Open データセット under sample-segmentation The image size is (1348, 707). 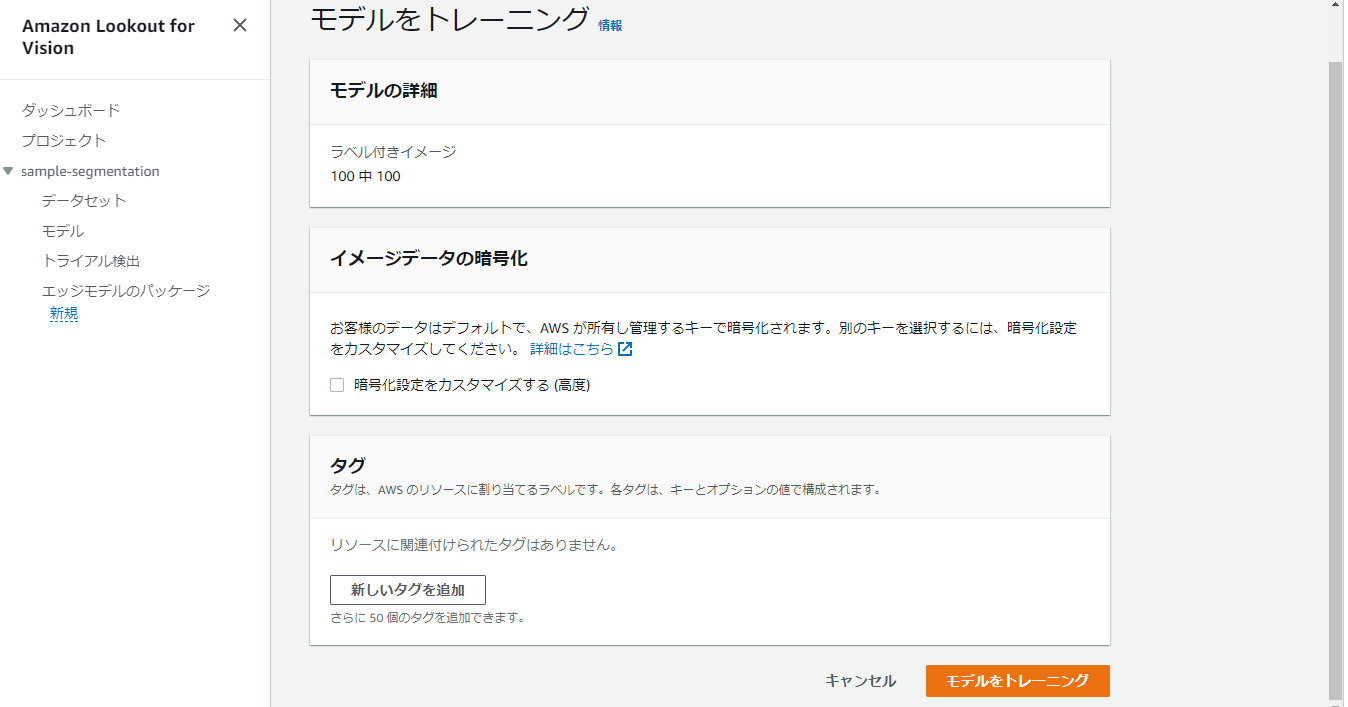[x=84, y=201]
